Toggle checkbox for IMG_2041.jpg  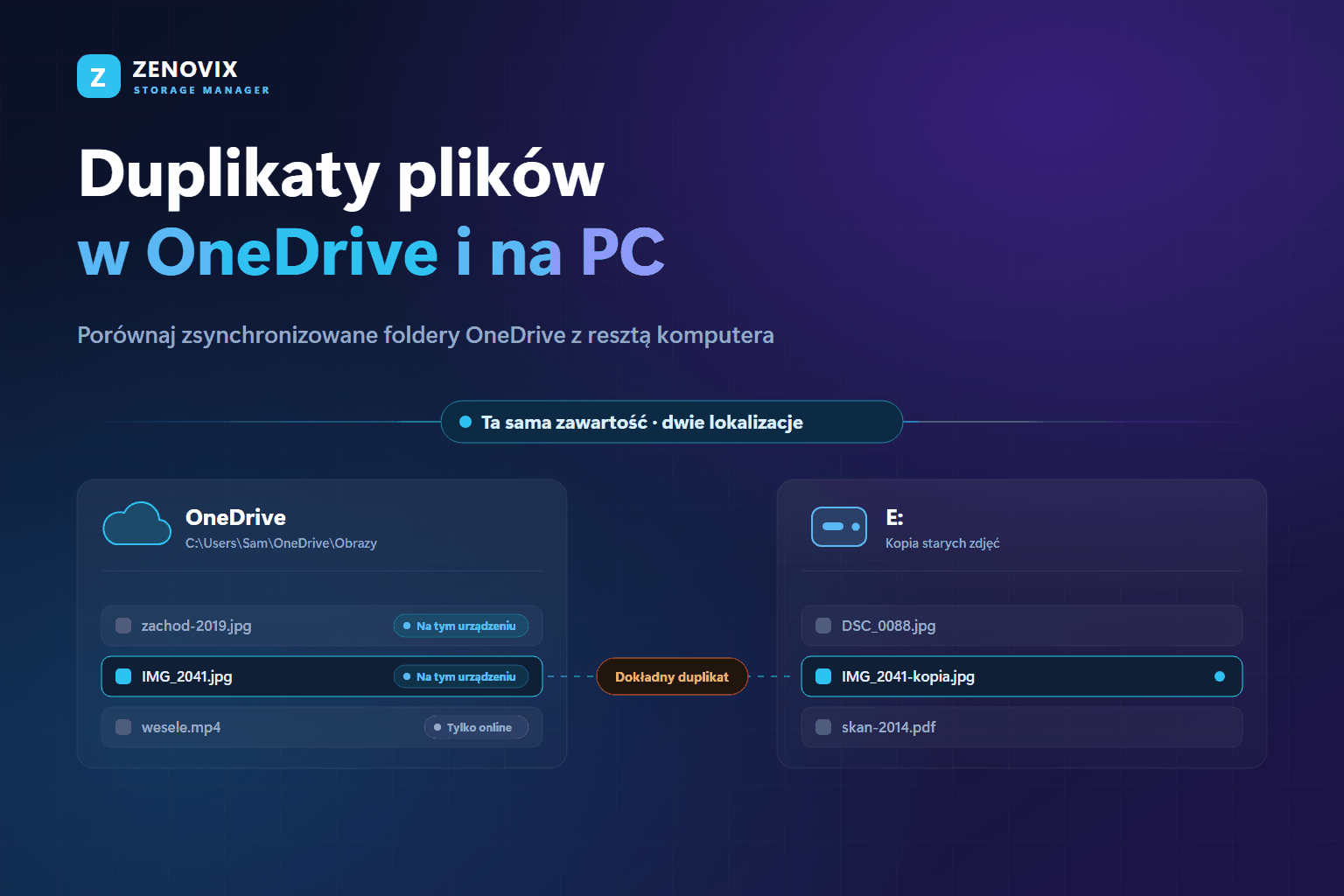[123, 676]
